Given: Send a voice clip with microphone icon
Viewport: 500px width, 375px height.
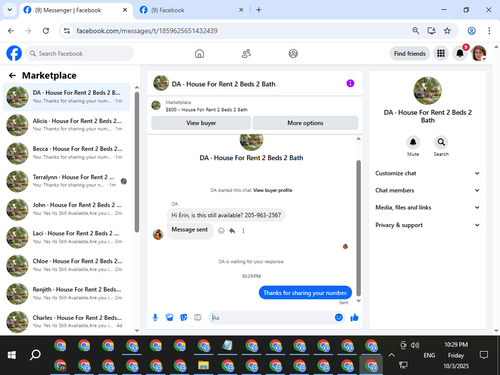Looking at the screenshot, I should [x=155, y=317].
